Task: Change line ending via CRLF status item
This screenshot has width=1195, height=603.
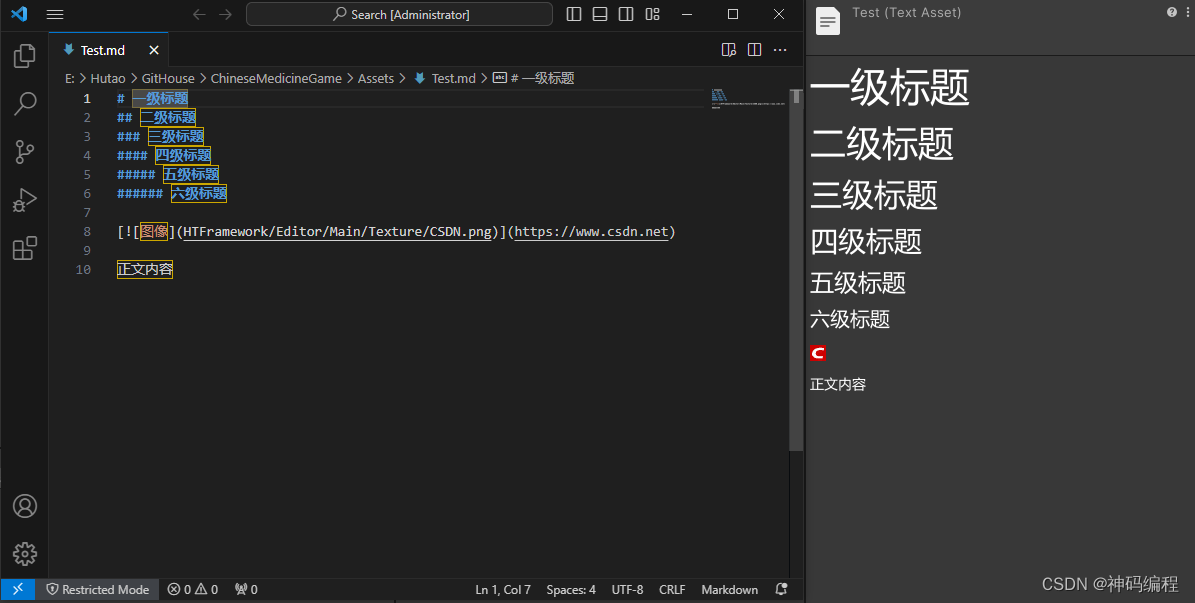Action: (x=672, y=589)
